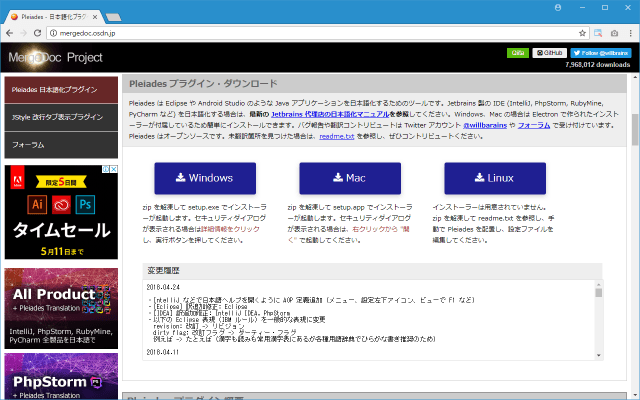Click the changelog scrollbar down arrow
Viewport: 640px width, 400px height.
599,356
